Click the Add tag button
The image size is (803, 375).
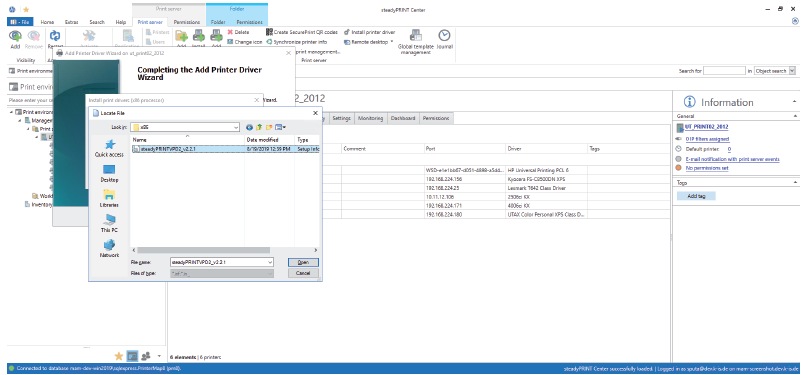click(696, 196)
